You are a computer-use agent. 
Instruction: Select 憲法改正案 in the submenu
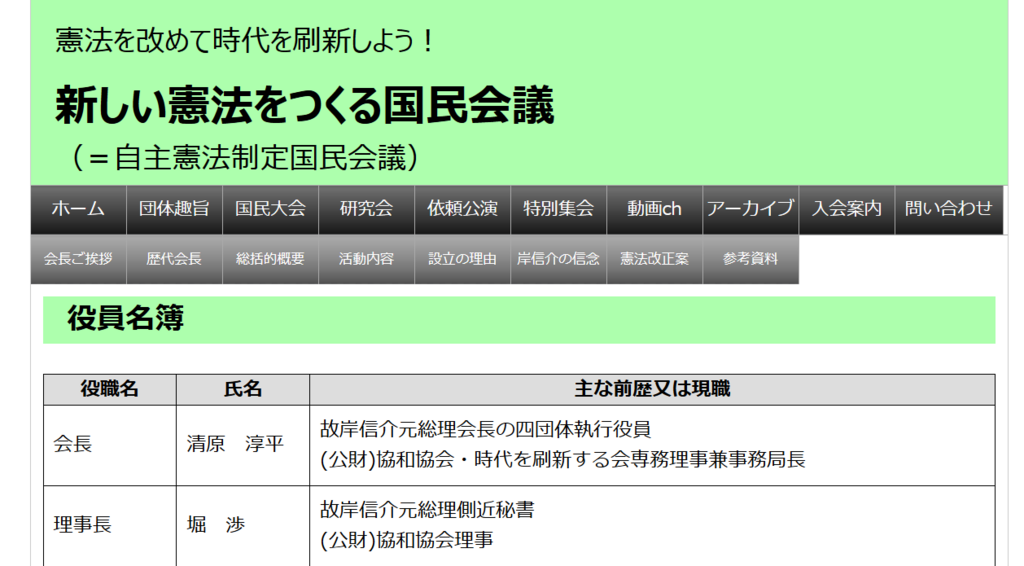click(654, 259)
